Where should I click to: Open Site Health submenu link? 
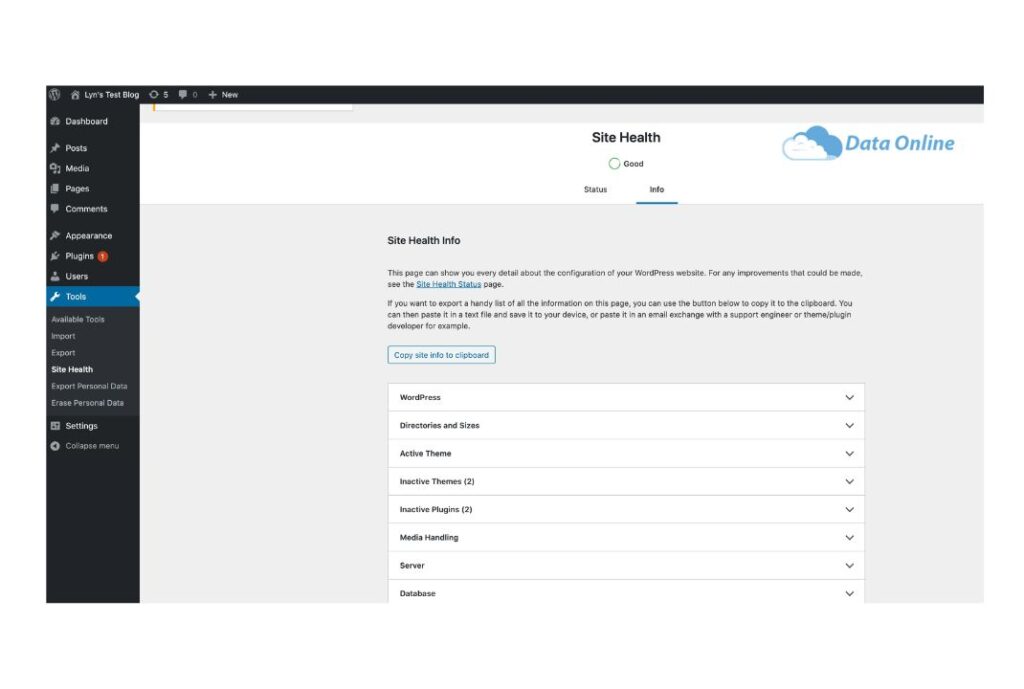pos(72,370)
